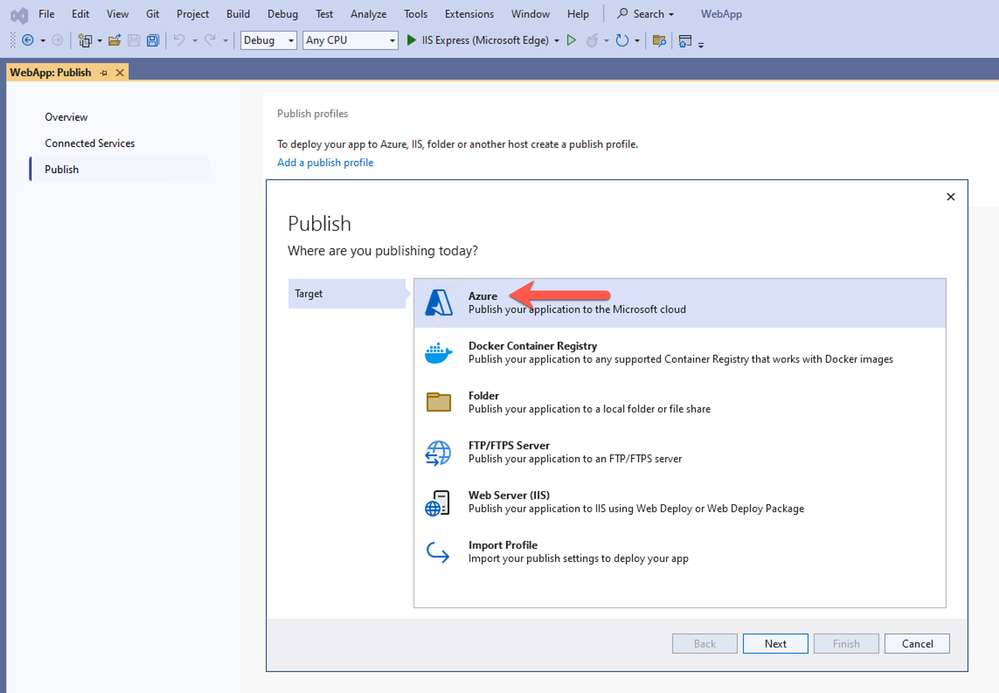Click the Back button
Viewport: 999px width, 693px height.
(x=705, y=643)
